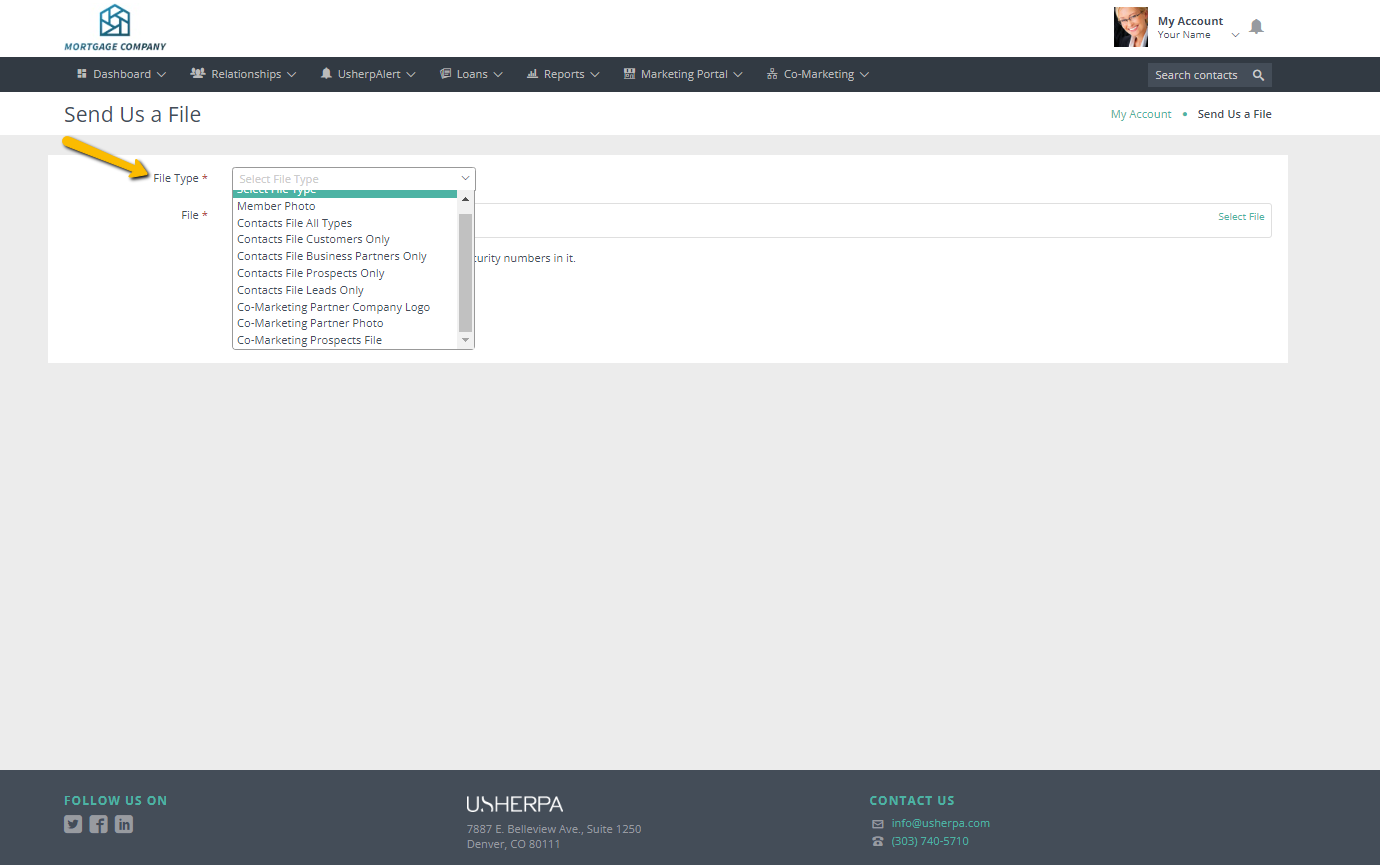
Task: Click the info@usherpa.com email link
Action: (940, 823)
